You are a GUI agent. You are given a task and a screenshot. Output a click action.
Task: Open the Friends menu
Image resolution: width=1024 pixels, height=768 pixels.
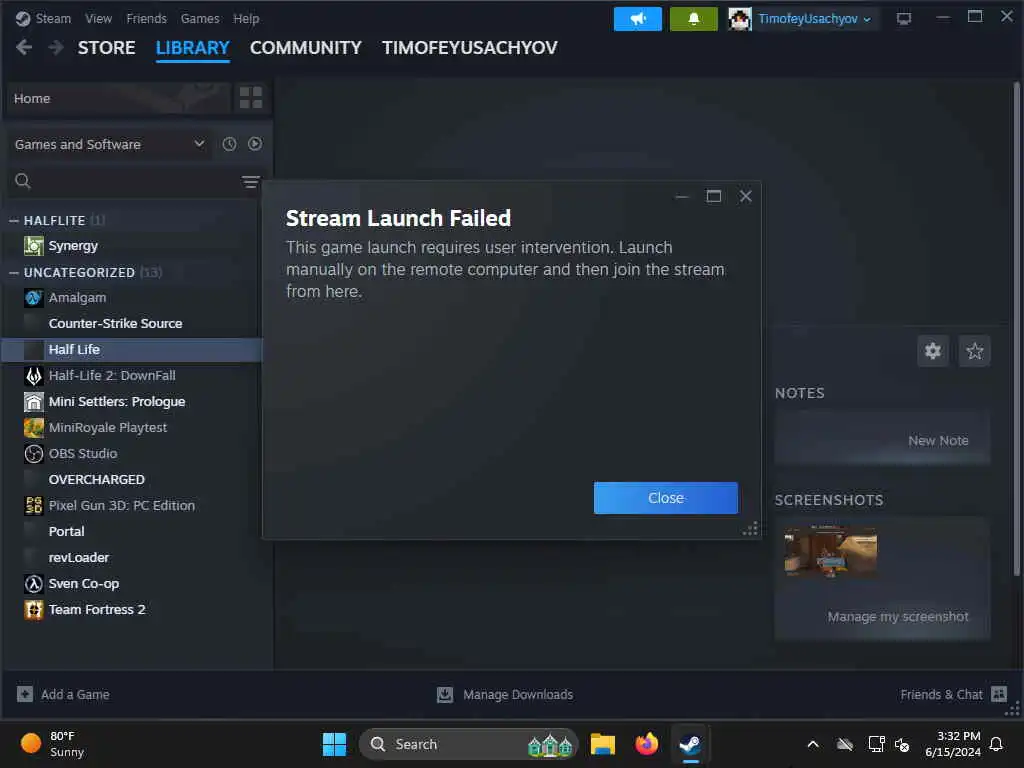point(146,19)
